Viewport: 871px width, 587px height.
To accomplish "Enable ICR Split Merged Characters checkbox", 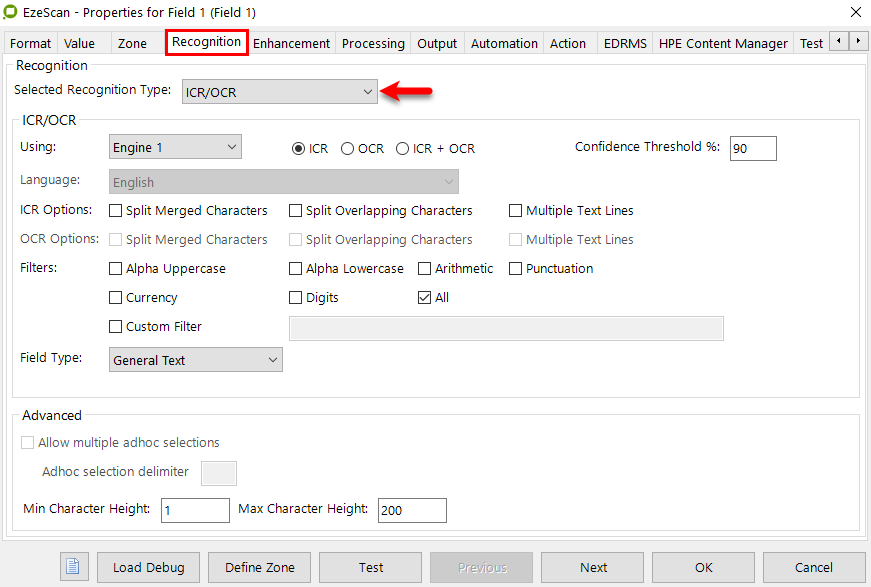I will tap(117, 211).
